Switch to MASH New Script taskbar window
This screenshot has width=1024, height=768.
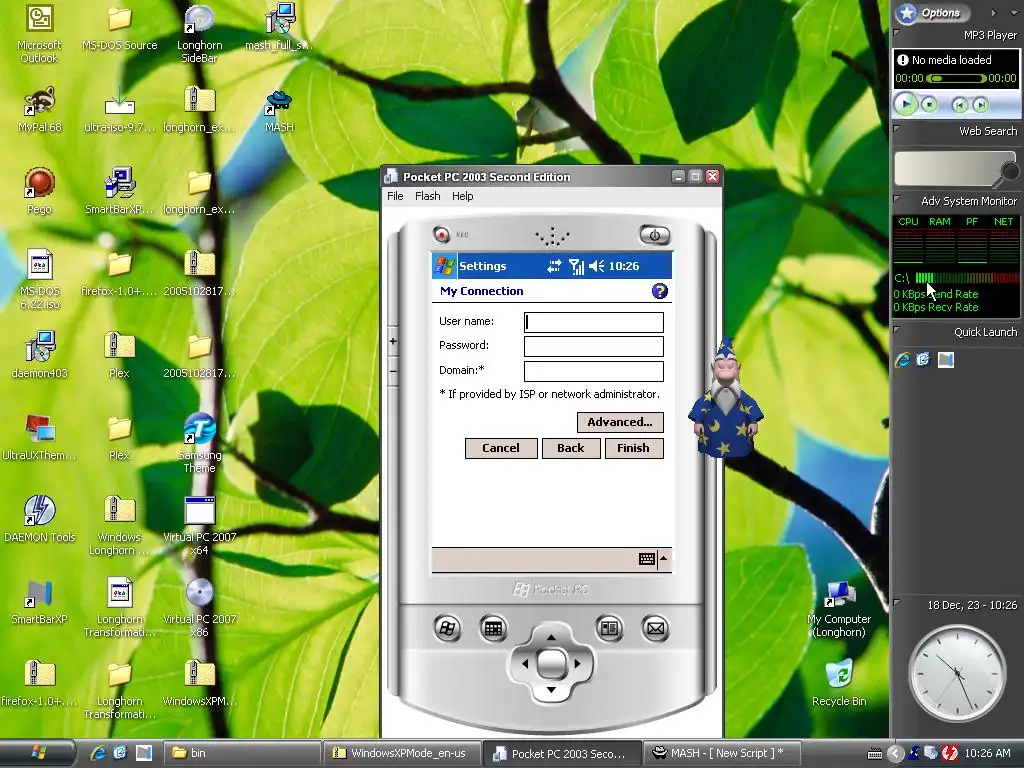[722, 753]
